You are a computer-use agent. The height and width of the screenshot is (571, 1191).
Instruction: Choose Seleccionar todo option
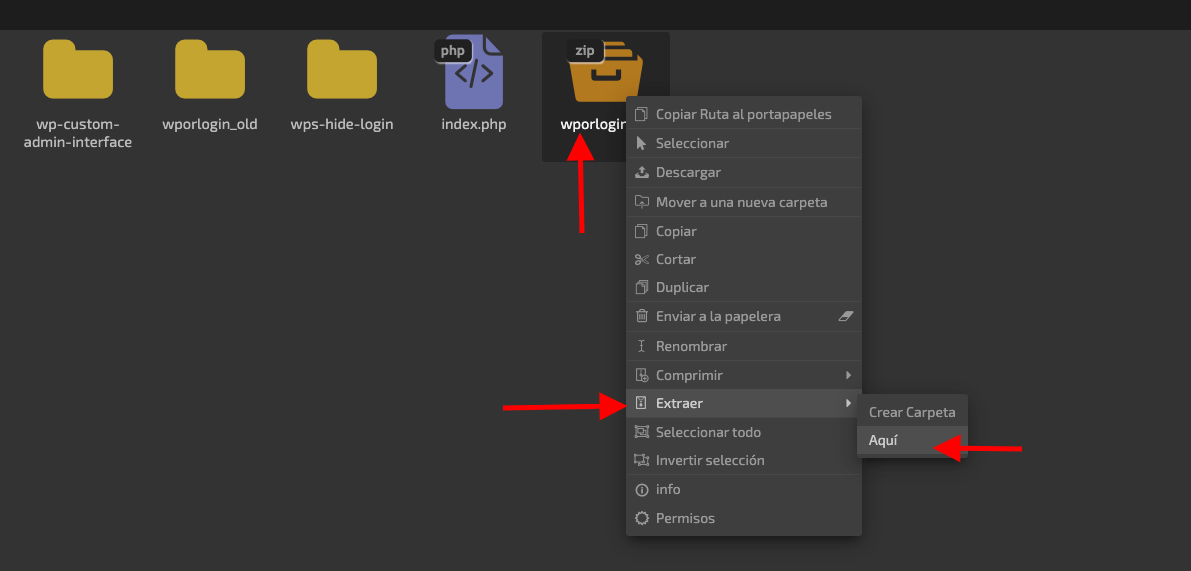[744, 432]
